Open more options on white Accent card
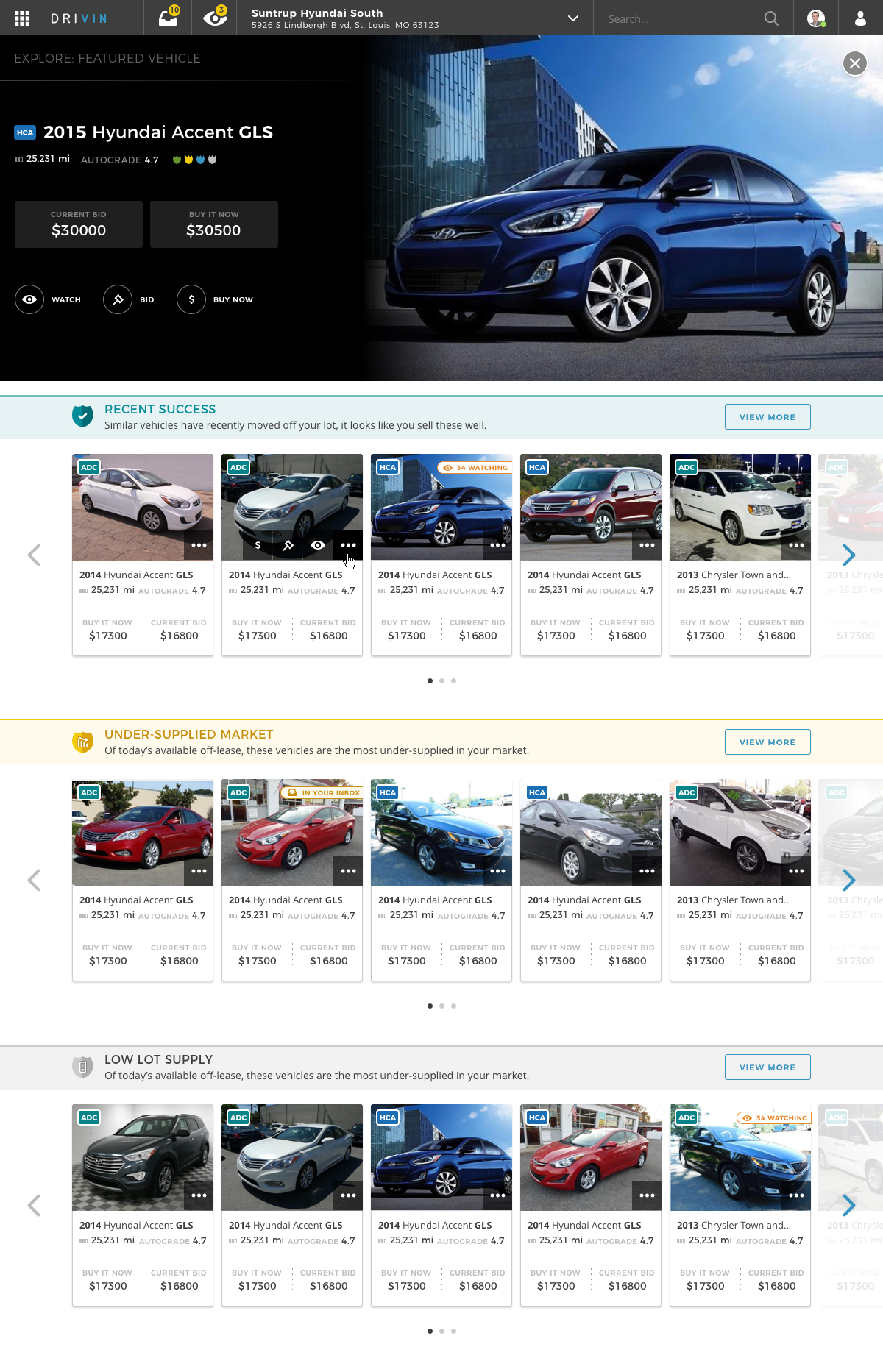Viewport: 883px width, 1372px height. tap(199, 545)
